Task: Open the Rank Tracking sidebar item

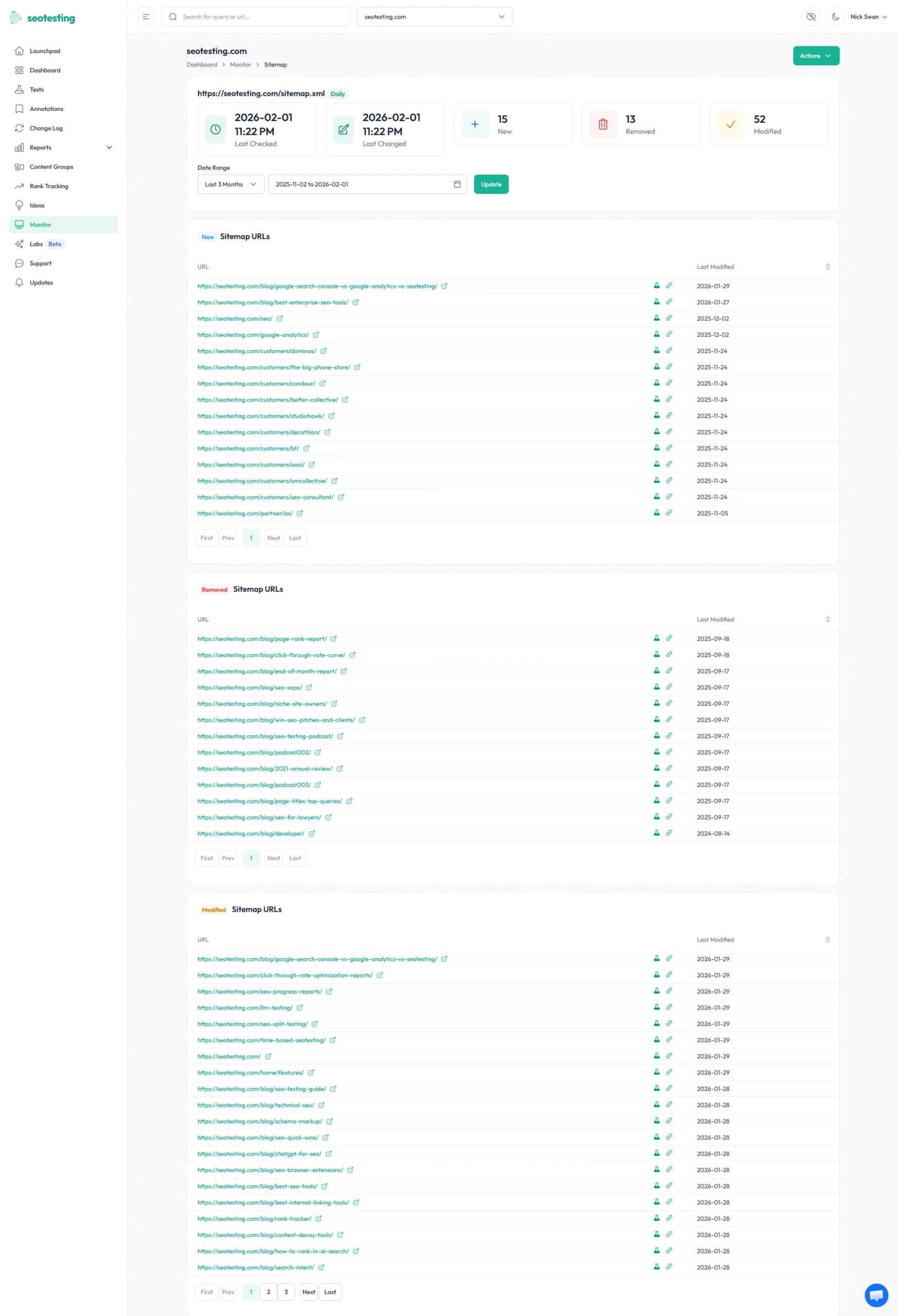Action: [49, 186]
